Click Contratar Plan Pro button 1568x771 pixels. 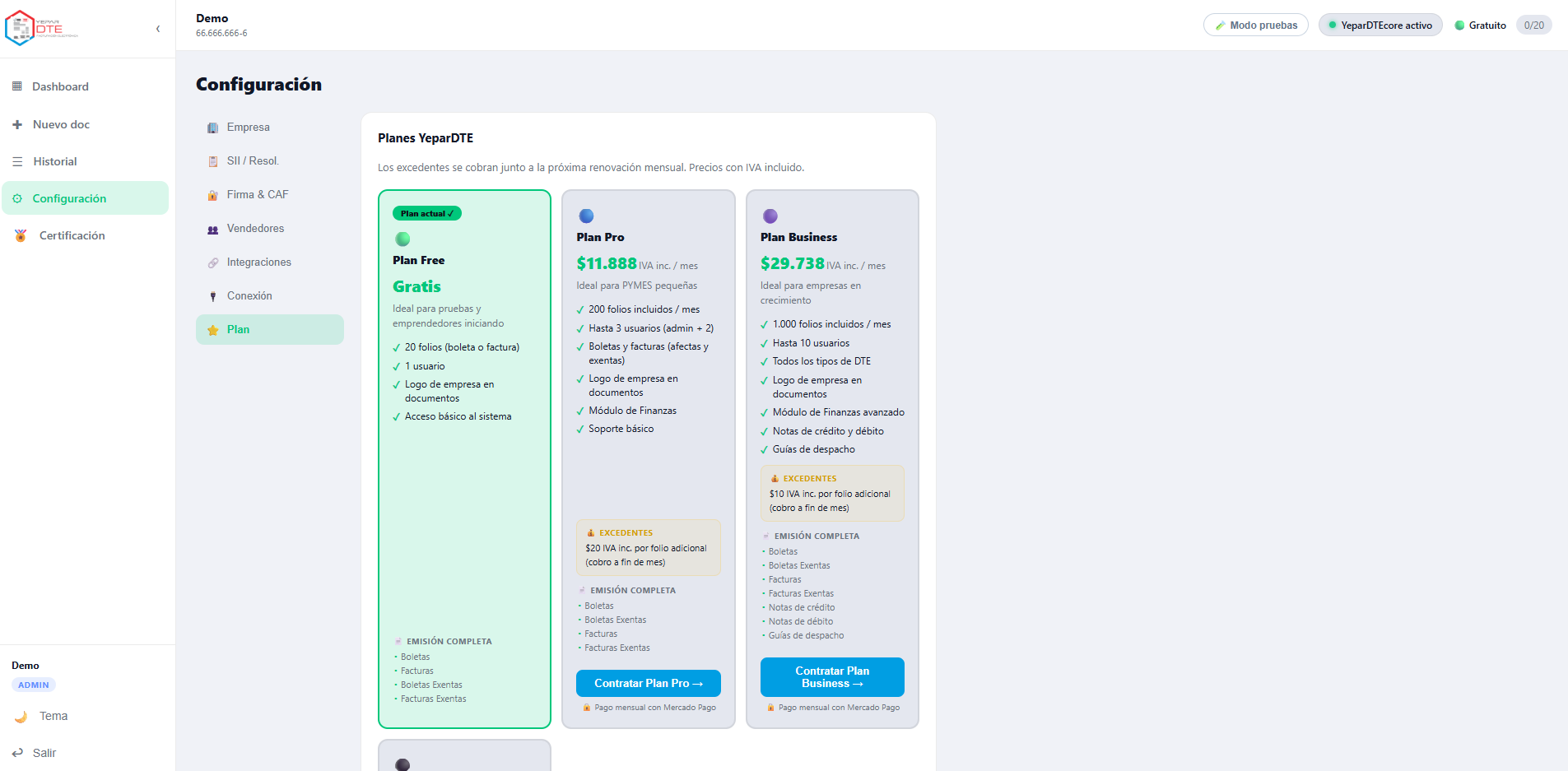click(649, 684)
